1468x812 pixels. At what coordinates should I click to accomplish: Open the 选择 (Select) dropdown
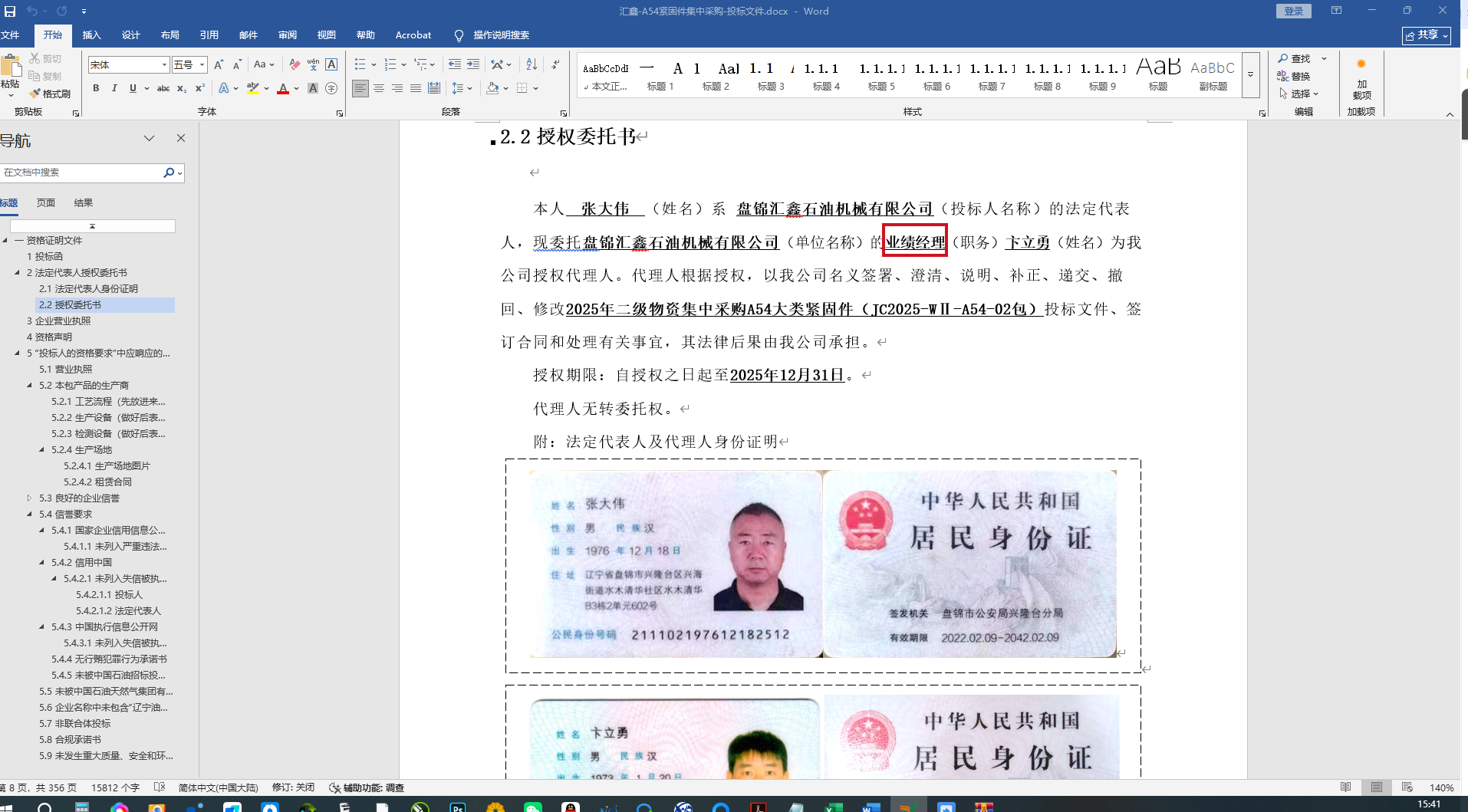coord(1298,94)
